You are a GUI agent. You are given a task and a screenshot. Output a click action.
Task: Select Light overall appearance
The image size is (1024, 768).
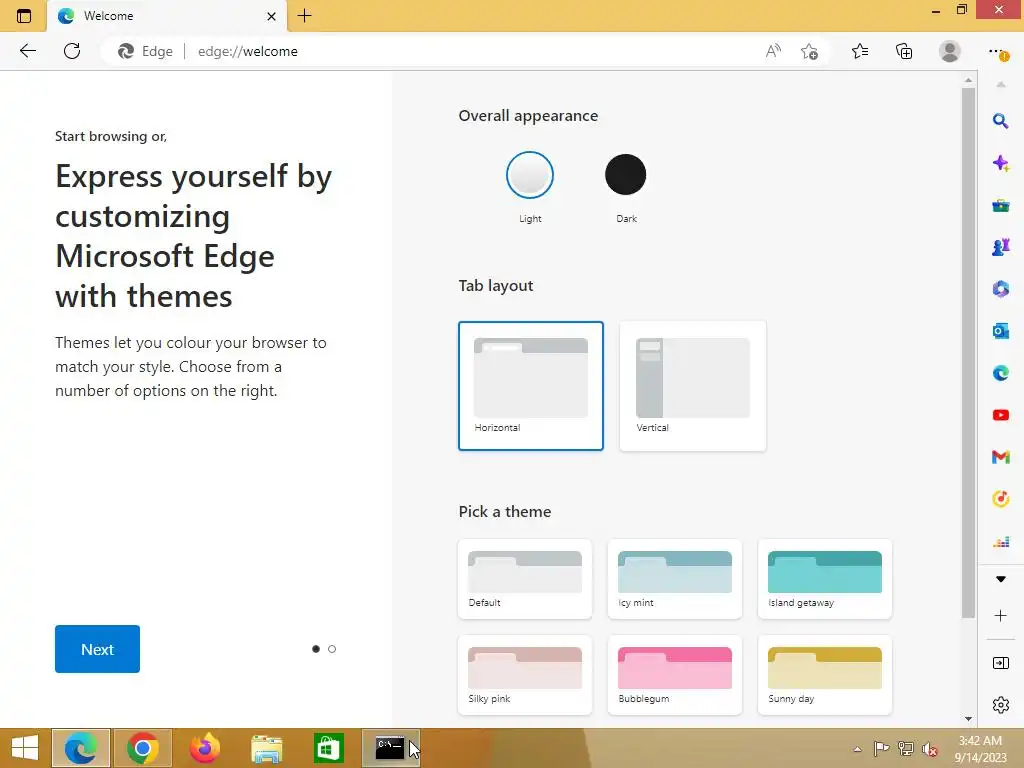pos(530,175)
